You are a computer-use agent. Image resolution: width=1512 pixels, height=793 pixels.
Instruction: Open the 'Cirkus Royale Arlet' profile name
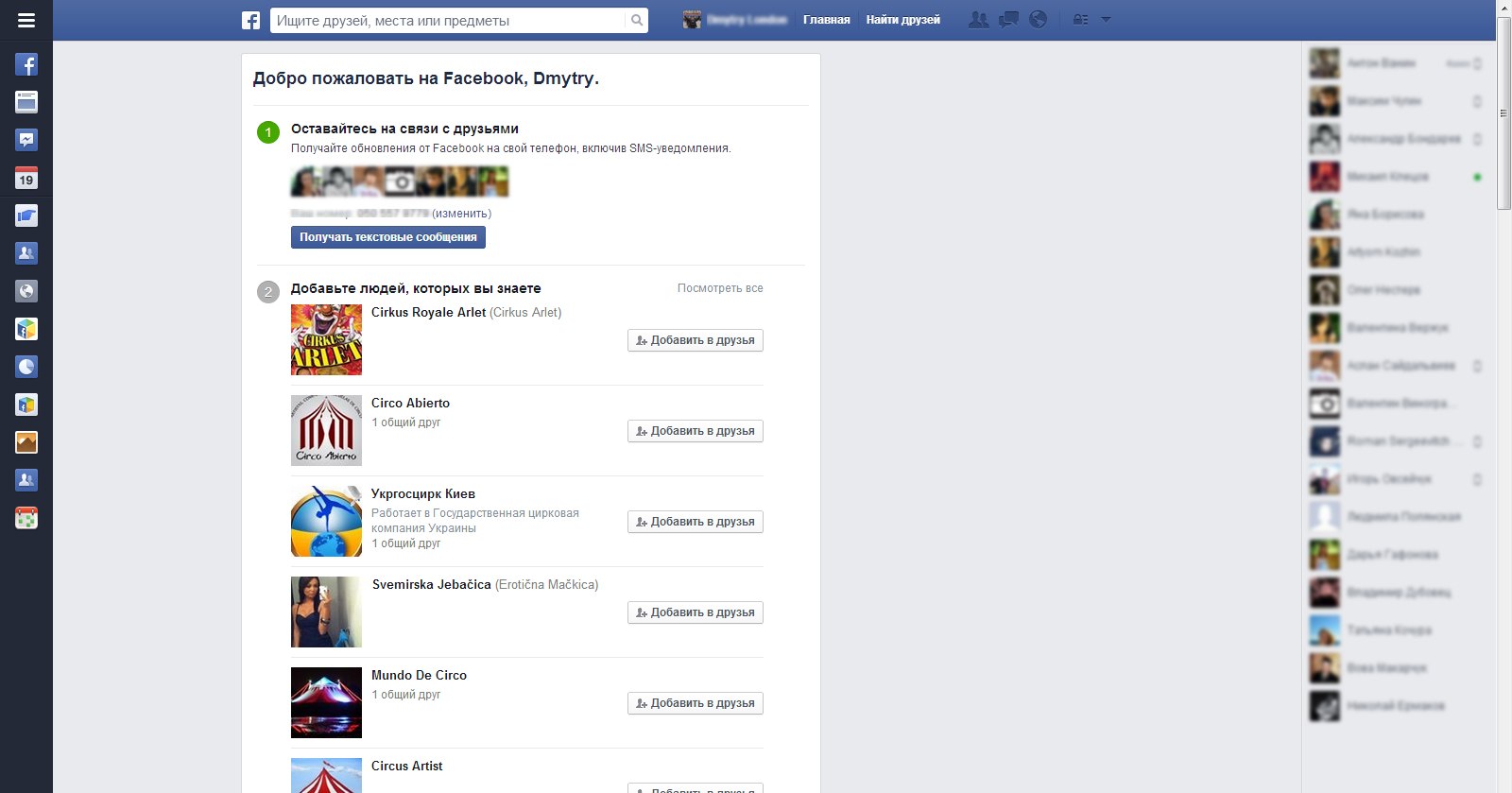point(428,313)
